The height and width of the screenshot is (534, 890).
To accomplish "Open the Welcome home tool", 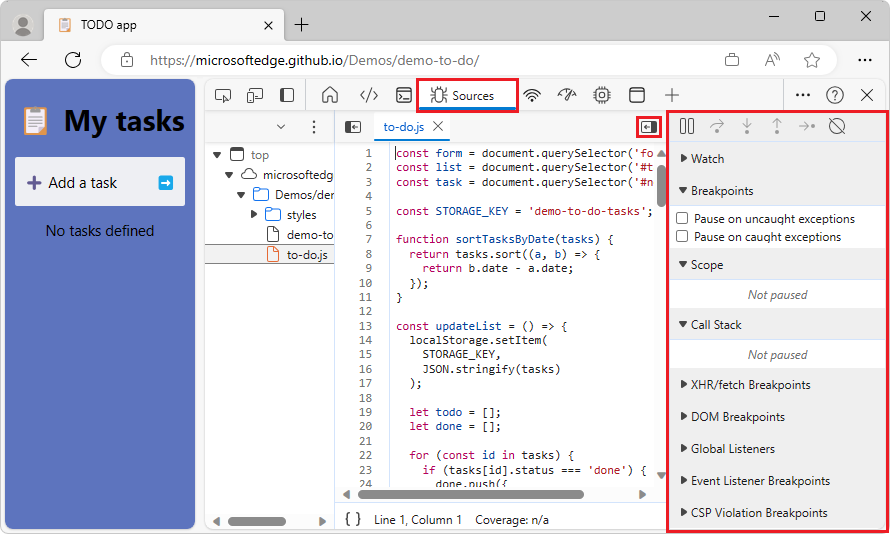I will (x=330, y=95).
